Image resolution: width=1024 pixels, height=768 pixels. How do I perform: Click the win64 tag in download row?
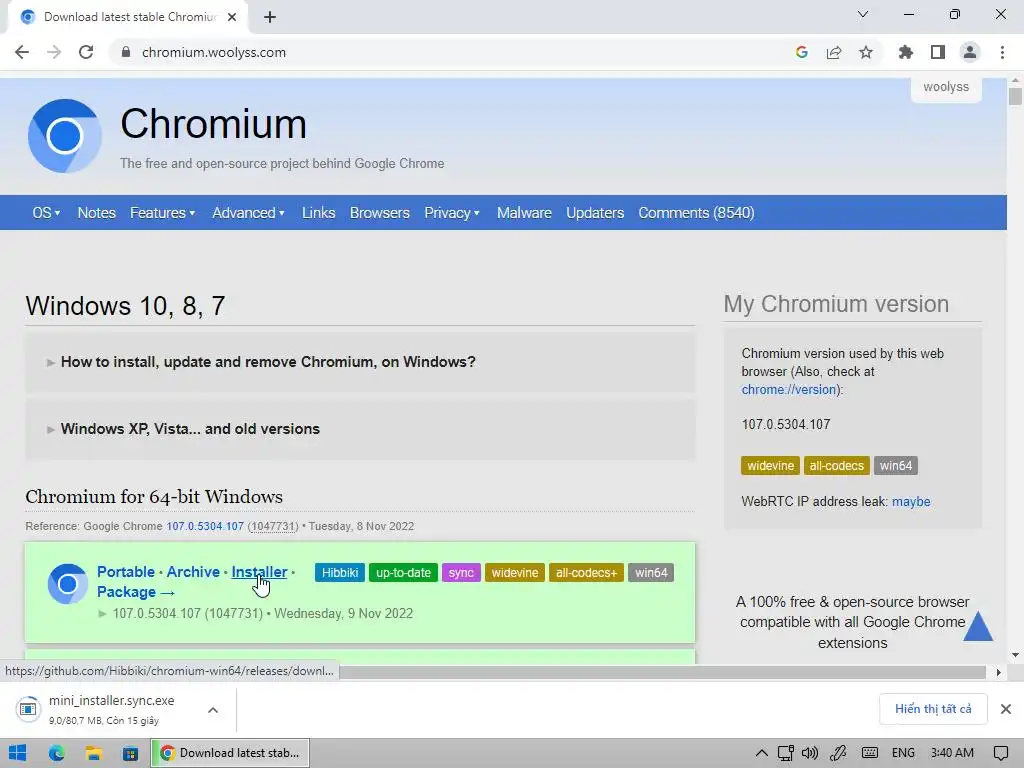(x=651, y=573)
